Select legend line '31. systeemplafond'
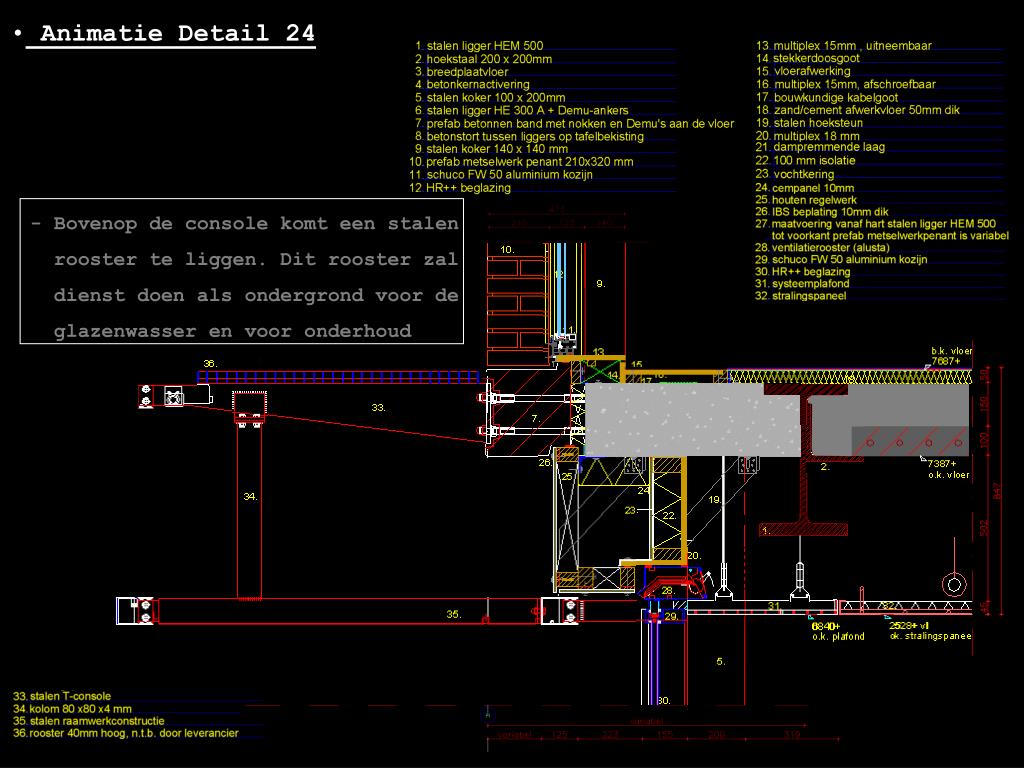The image size is (1024, 768). 803,283
